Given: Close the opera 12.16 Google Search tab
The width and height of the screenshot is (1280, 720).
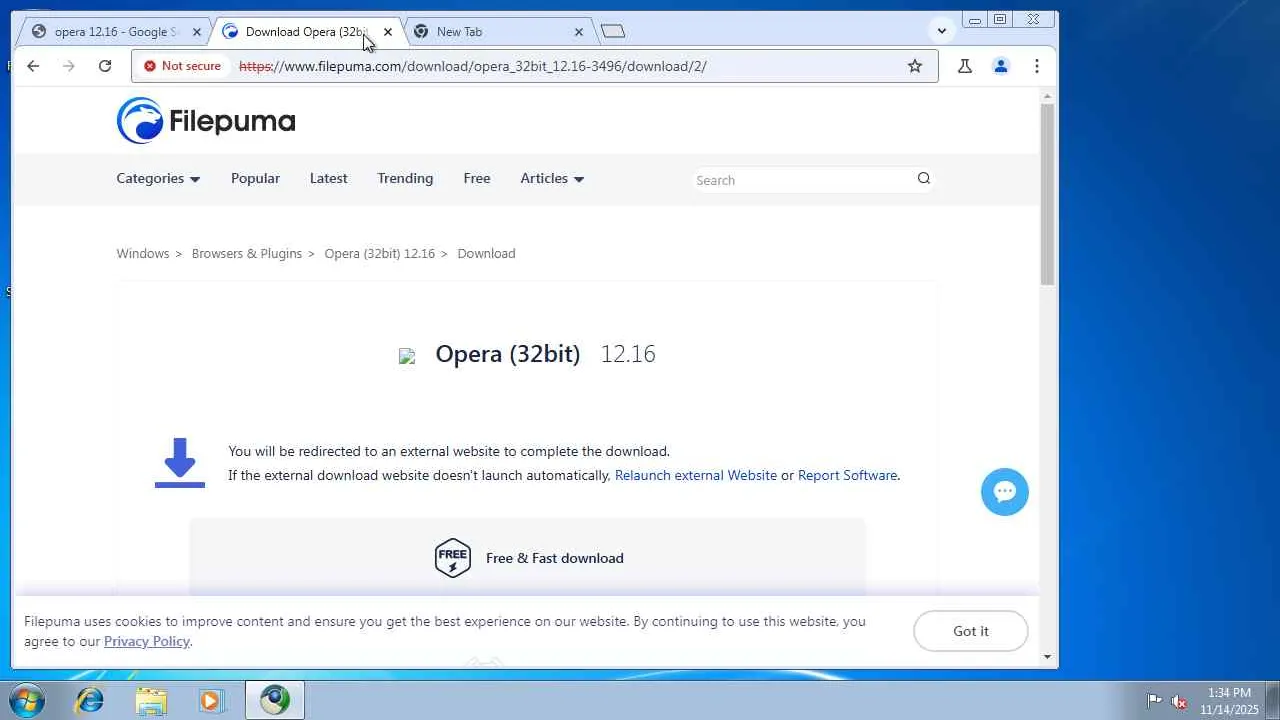Looking at the screenshot, I should (x=197, y=32).
